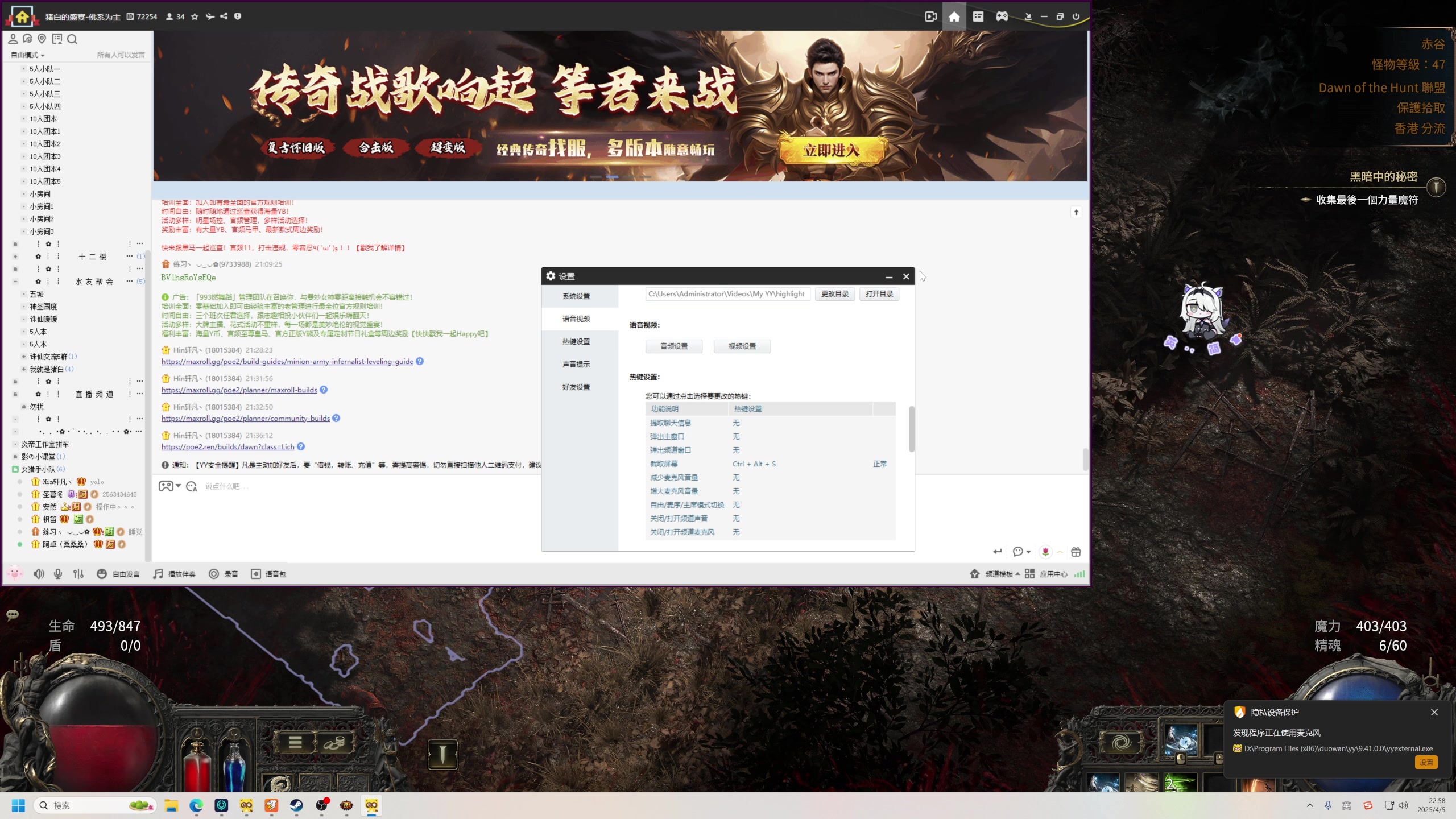Screen dimensions: 1456x819
Task: Click the scroll-to-top arrow in chat area
Action: pos(1076,212)
